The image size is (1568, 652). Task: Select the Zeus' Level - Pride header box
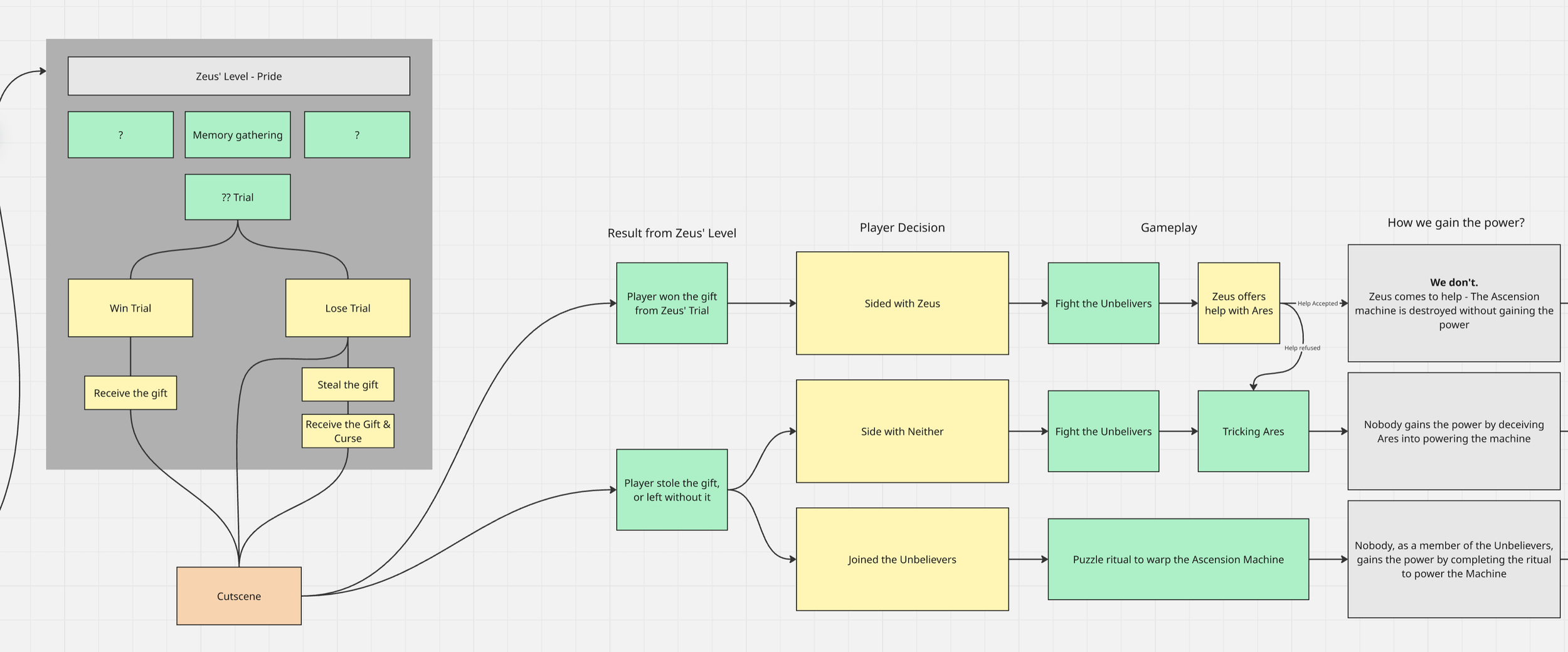pyautogui.click(x=238, y=75)
